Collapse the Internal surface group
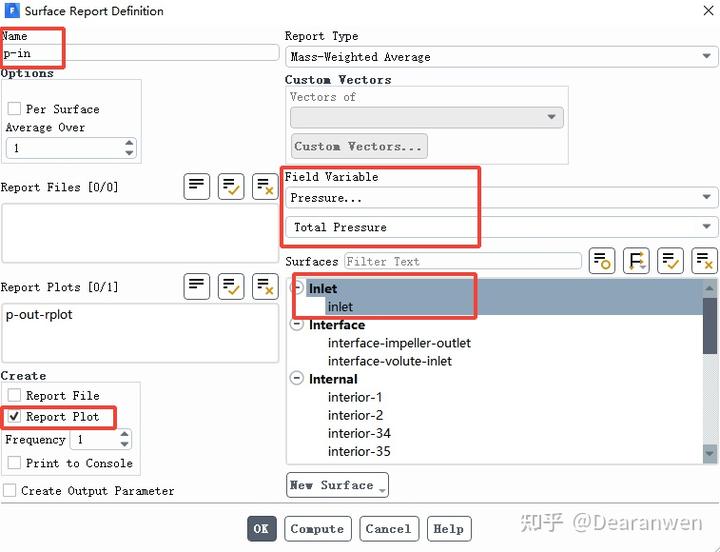 (x=297, y=378)
